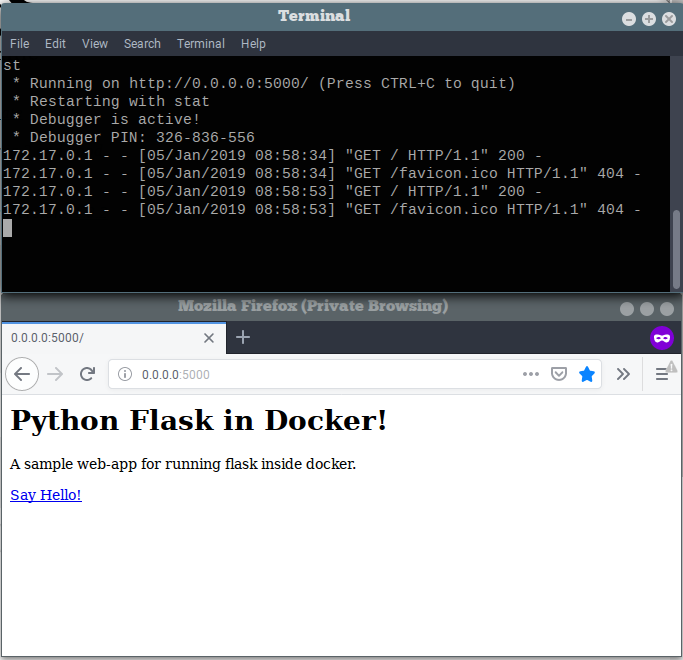Select the 0.0.0.0:5000/ browser tab
The height and width of the screenshot is (660, 683).
click(x=114, y=338)
